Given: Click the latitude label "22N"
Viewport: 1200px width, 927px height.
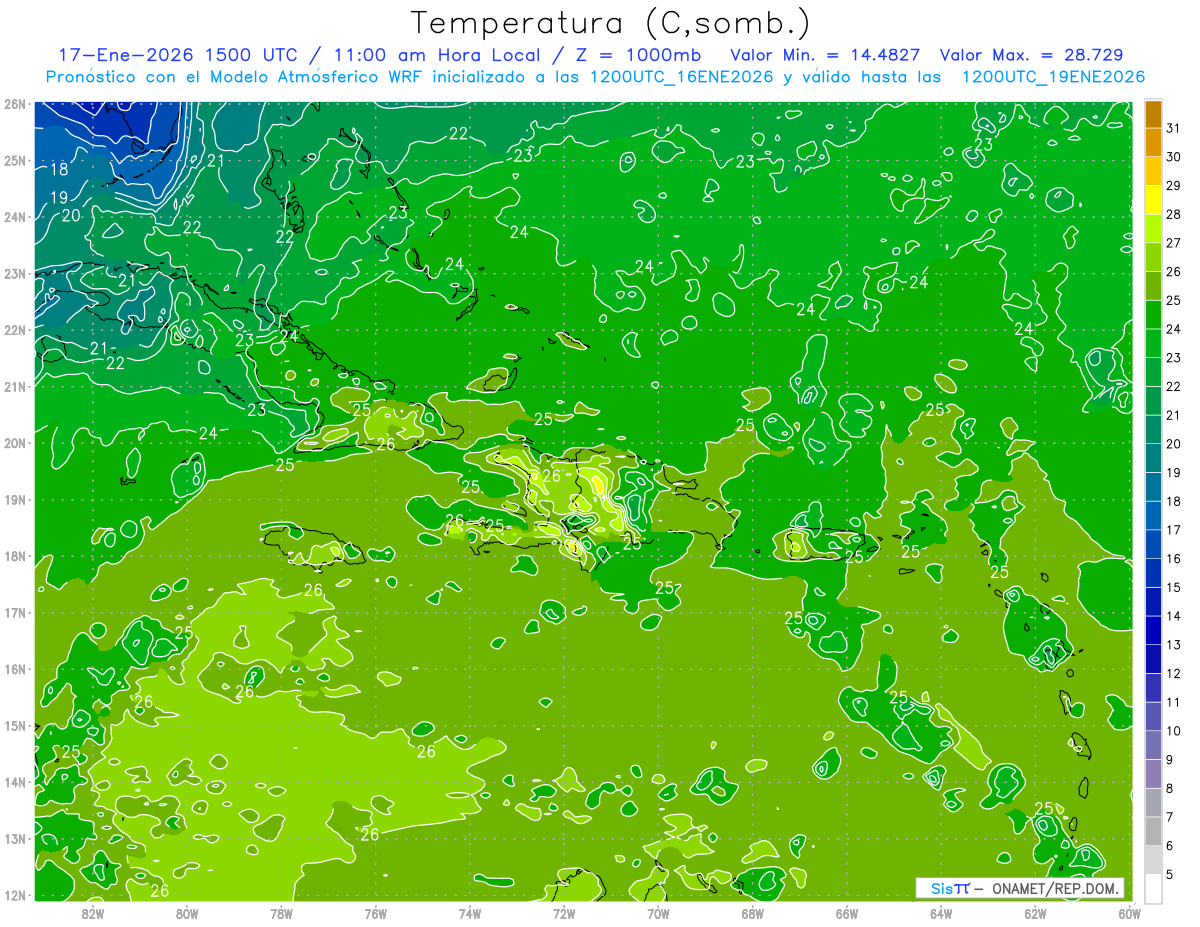Looking at the screenshot, I should click(x=15, y=330).
